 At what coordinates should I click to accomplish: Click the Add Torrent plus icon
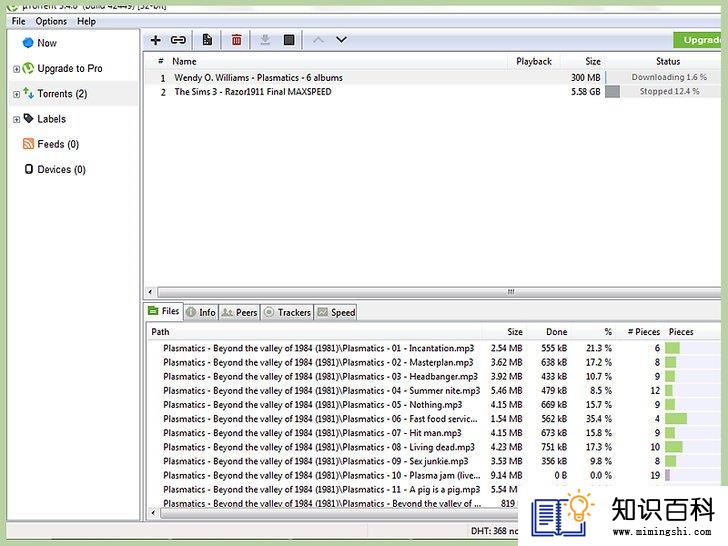point(156,40)
